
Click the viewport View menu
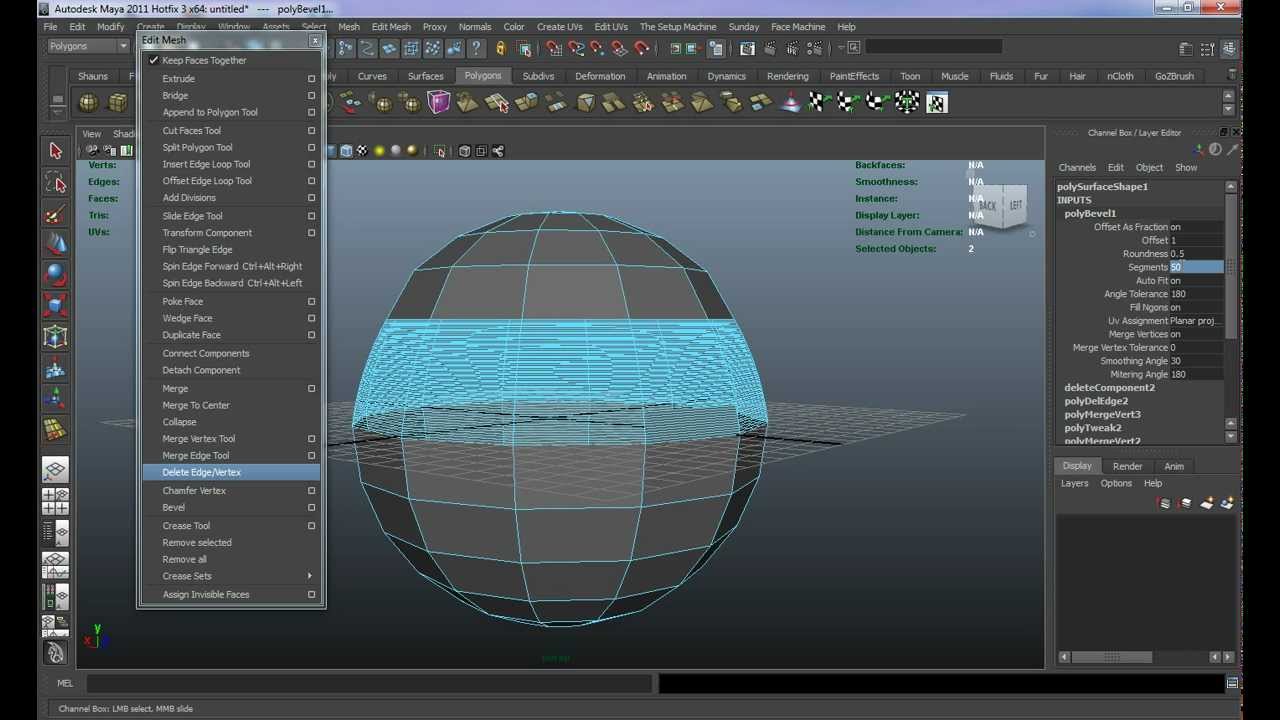point(91,134)
